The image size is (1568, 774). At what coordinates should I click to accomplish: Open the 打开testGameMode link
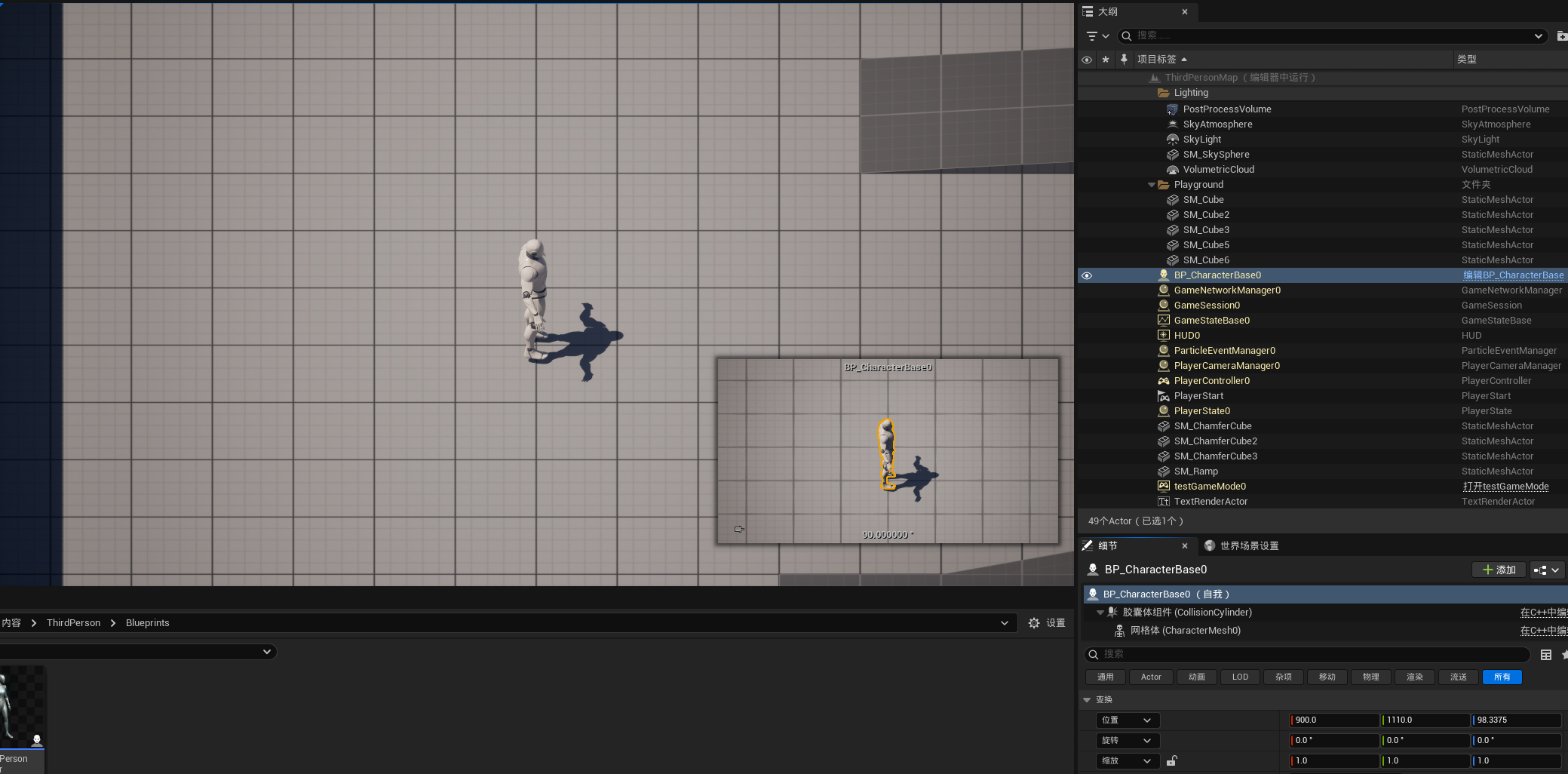(1505, 487)
